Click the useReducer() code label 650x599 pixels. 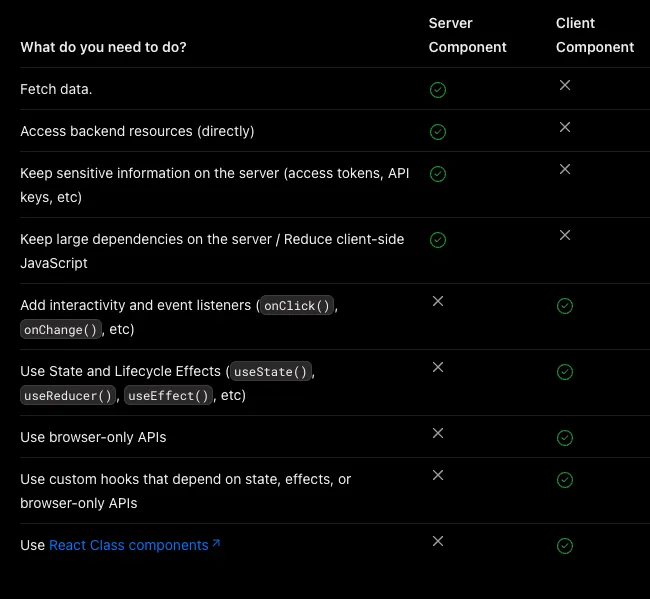coord(68,396)
